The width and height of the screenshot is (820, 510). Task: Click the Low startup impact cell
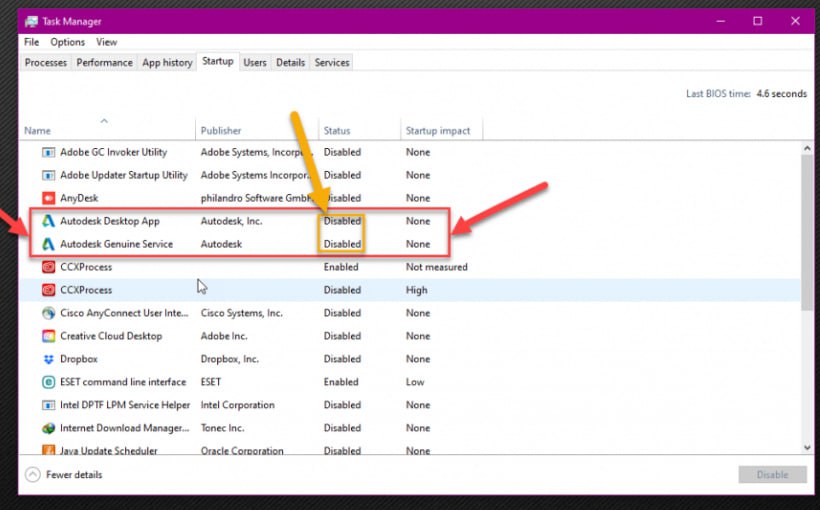tap(415, 382)
